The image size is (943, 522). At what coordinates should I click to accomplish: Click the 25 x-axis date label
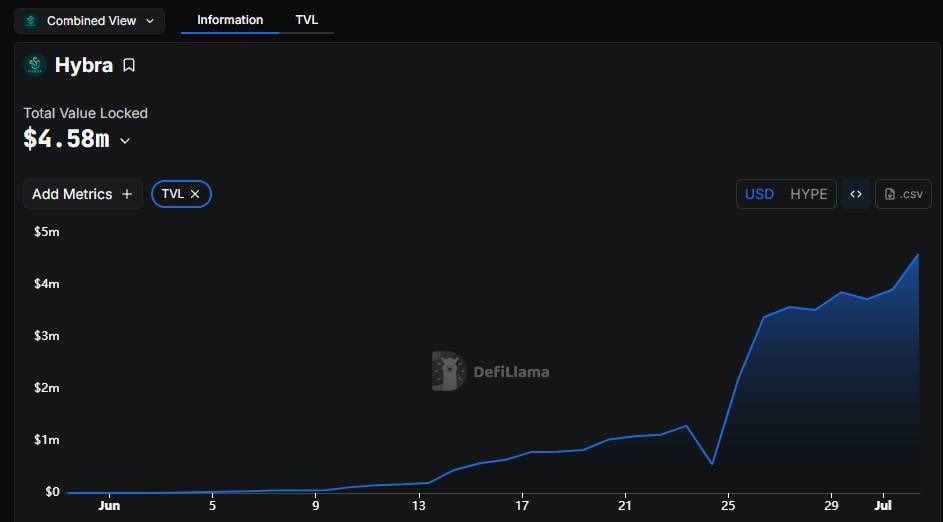728,505
